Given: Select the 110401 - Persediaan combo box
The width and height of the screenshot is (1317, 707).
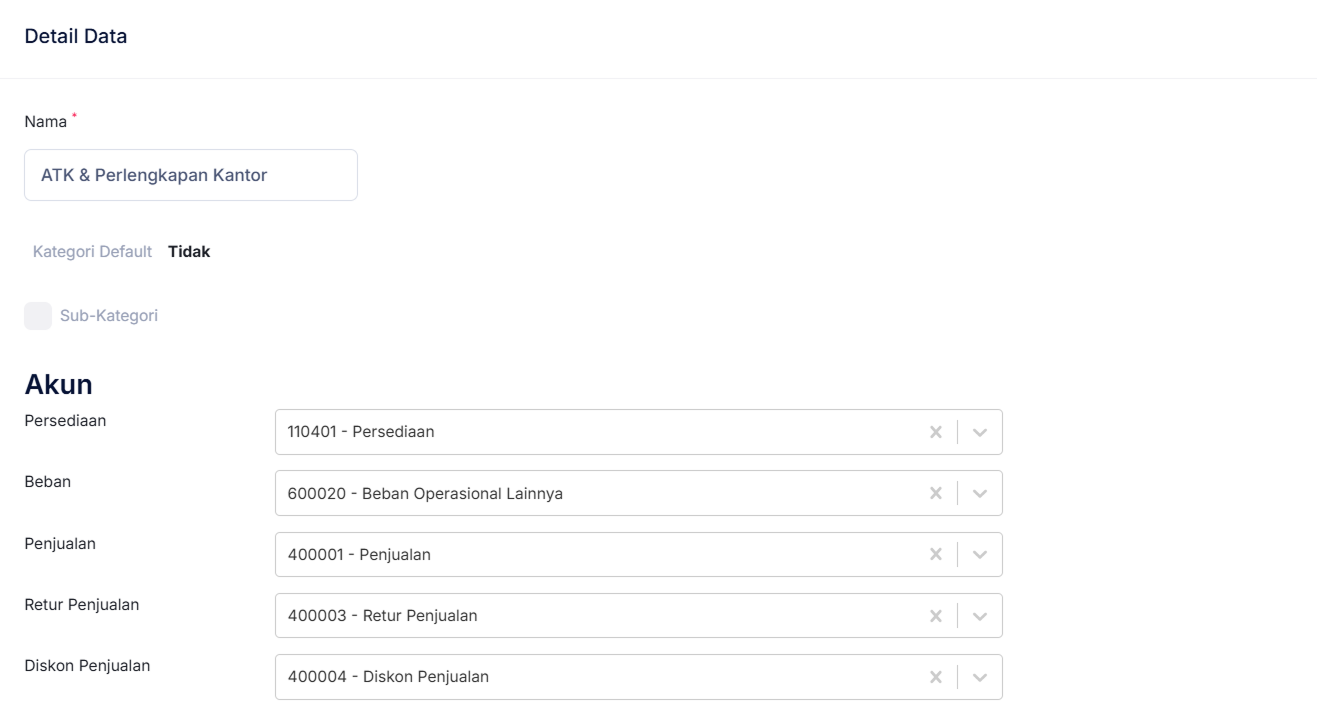Looking at the screenshot, I should (600, 432).
